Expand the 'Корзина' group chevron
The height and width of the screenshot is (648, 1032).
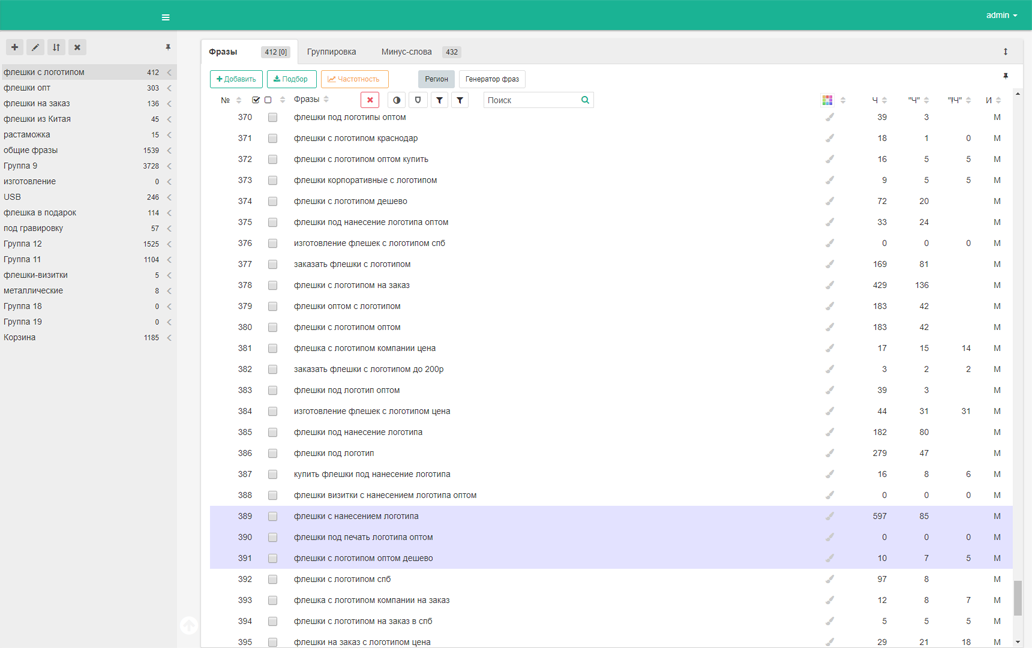tap(169, 338)
